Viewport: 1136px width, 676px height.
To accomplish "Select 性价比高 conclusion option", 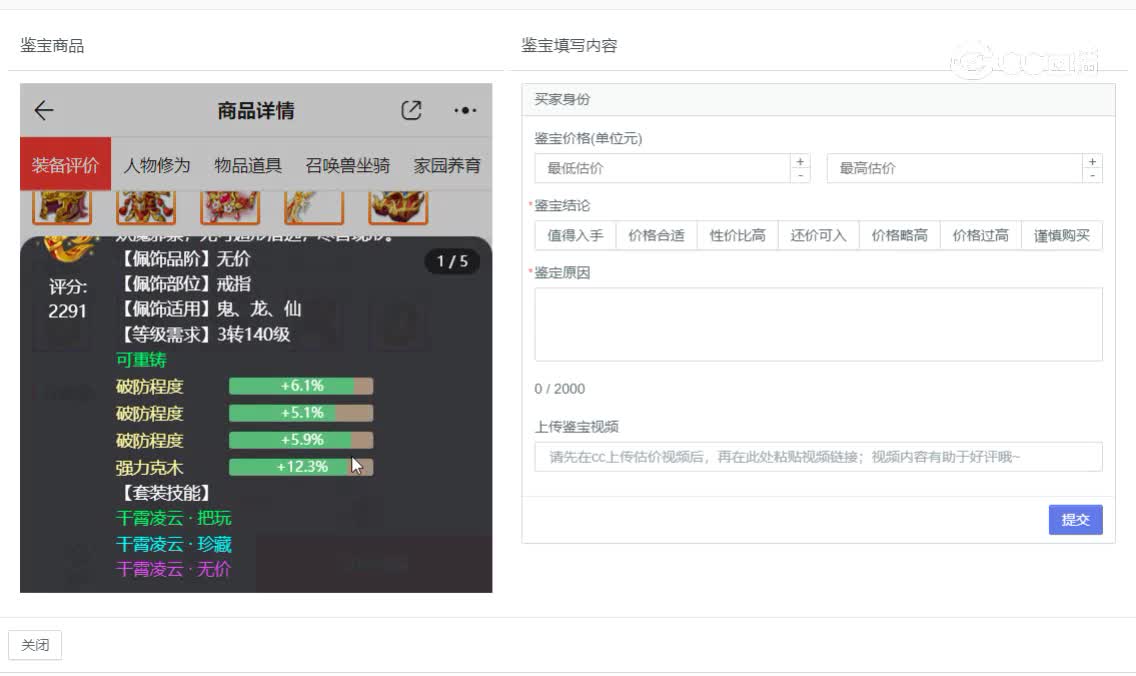I will tap(738, 235).
